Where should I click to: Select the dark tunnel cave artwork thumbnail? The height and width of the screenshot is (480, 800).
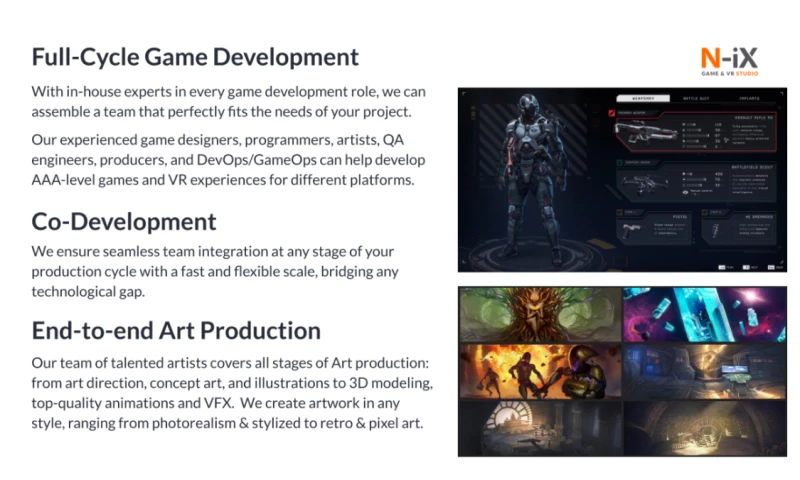click(704, 427)
